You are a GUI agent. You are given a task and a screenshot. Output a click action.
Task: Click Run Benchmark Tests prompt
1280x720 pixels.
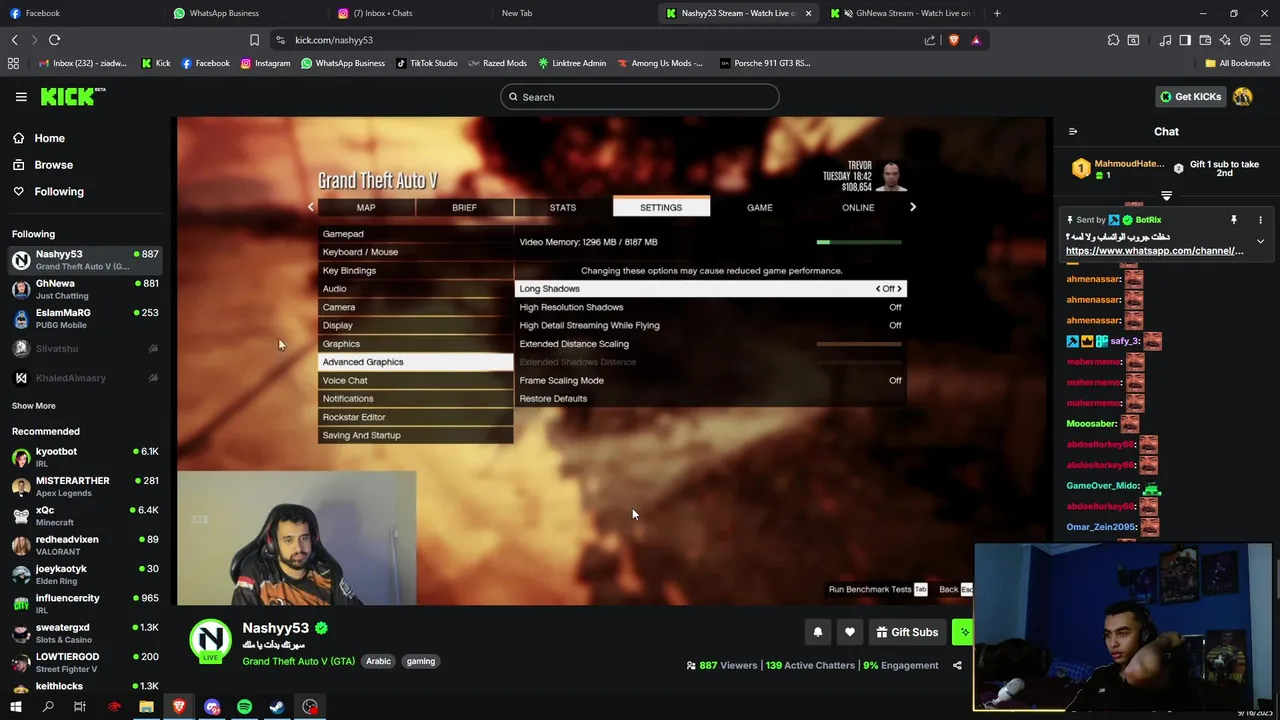[x=877, y=589]
